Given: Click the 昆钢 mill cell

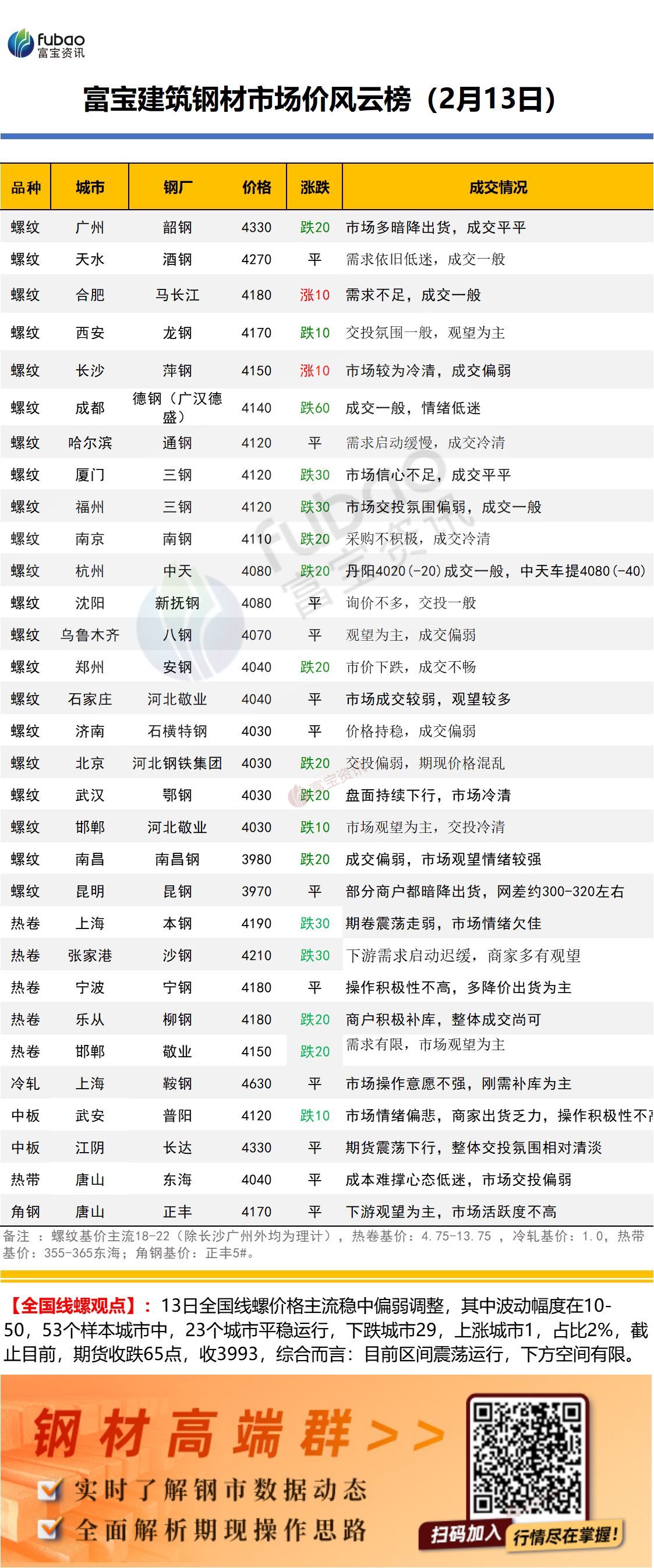Looking at the screenshot, I should tap(178, 892).
